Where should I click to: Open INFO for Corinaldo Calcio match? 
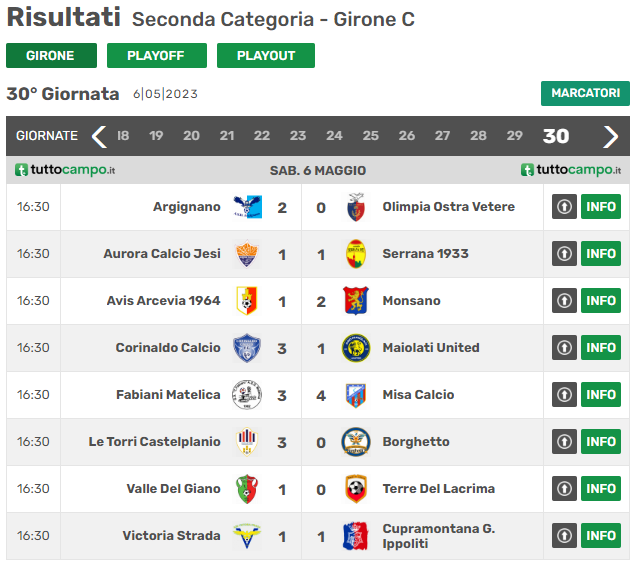601,348
